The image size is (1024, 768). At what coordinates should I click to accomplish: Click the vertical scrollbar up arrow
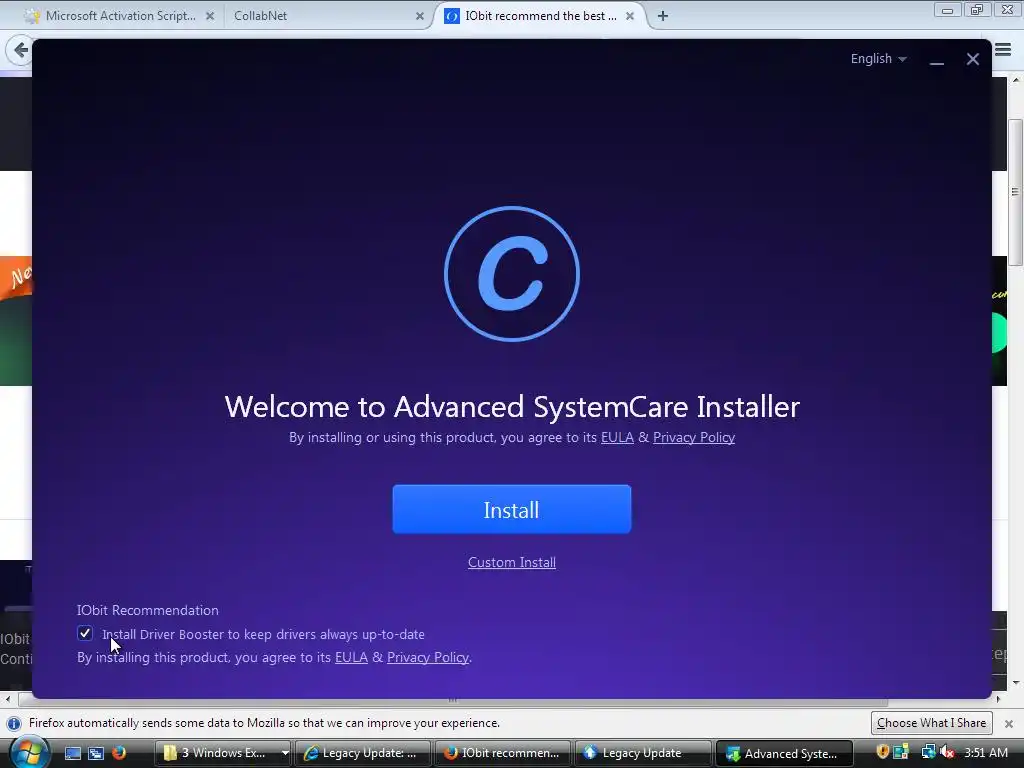click(1016, 80)
